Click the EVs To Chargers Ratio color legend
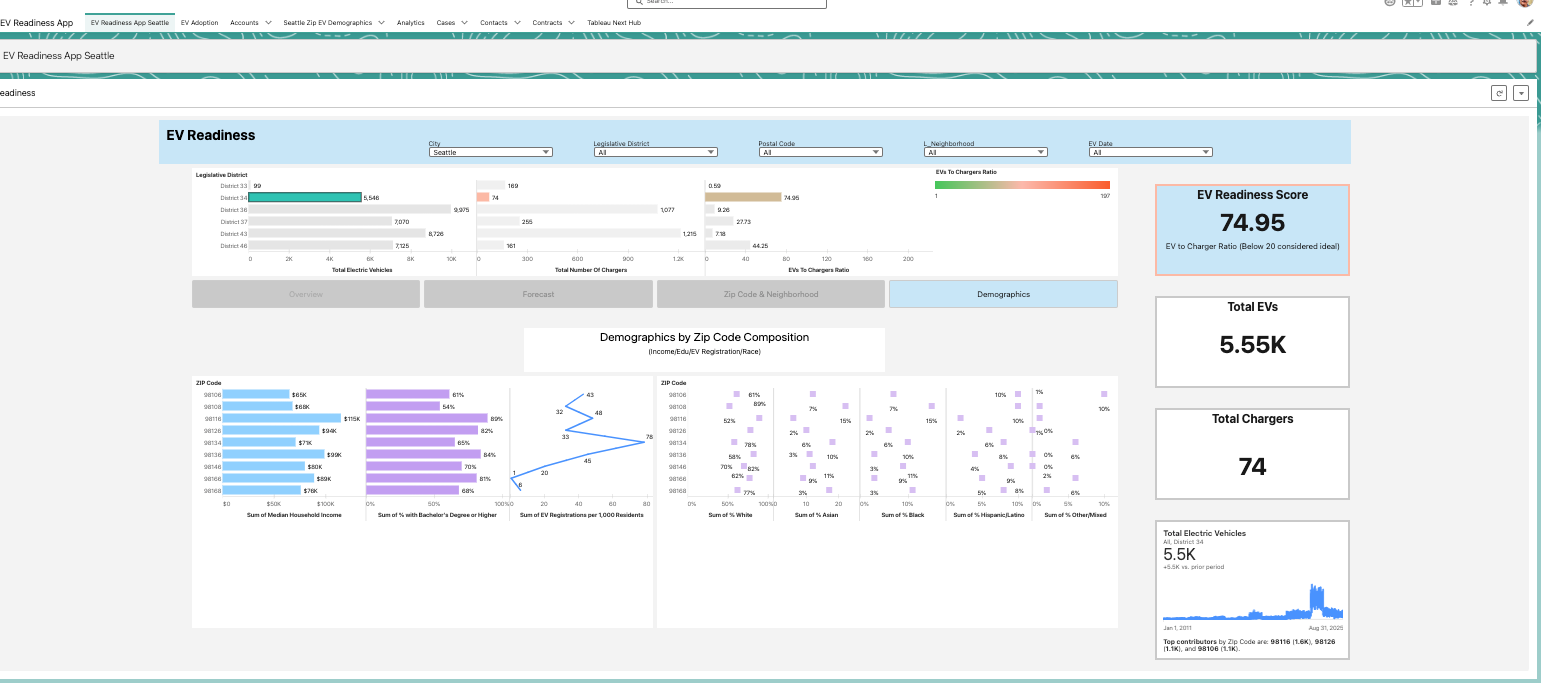Image resolution: width=1541 pixels, height=683 pixels. click(1022, 185)
